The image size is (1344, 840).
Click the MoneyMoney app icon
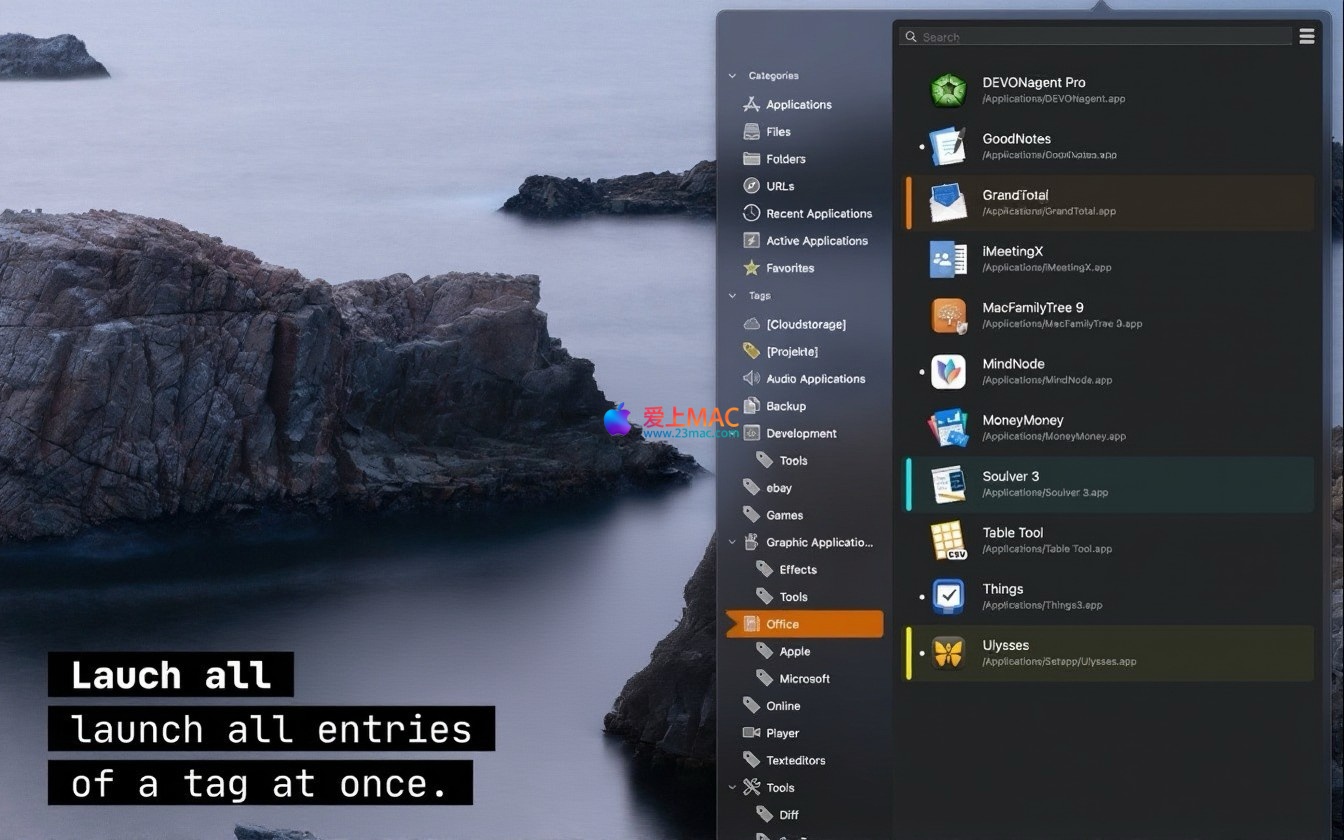coord(947,428)
